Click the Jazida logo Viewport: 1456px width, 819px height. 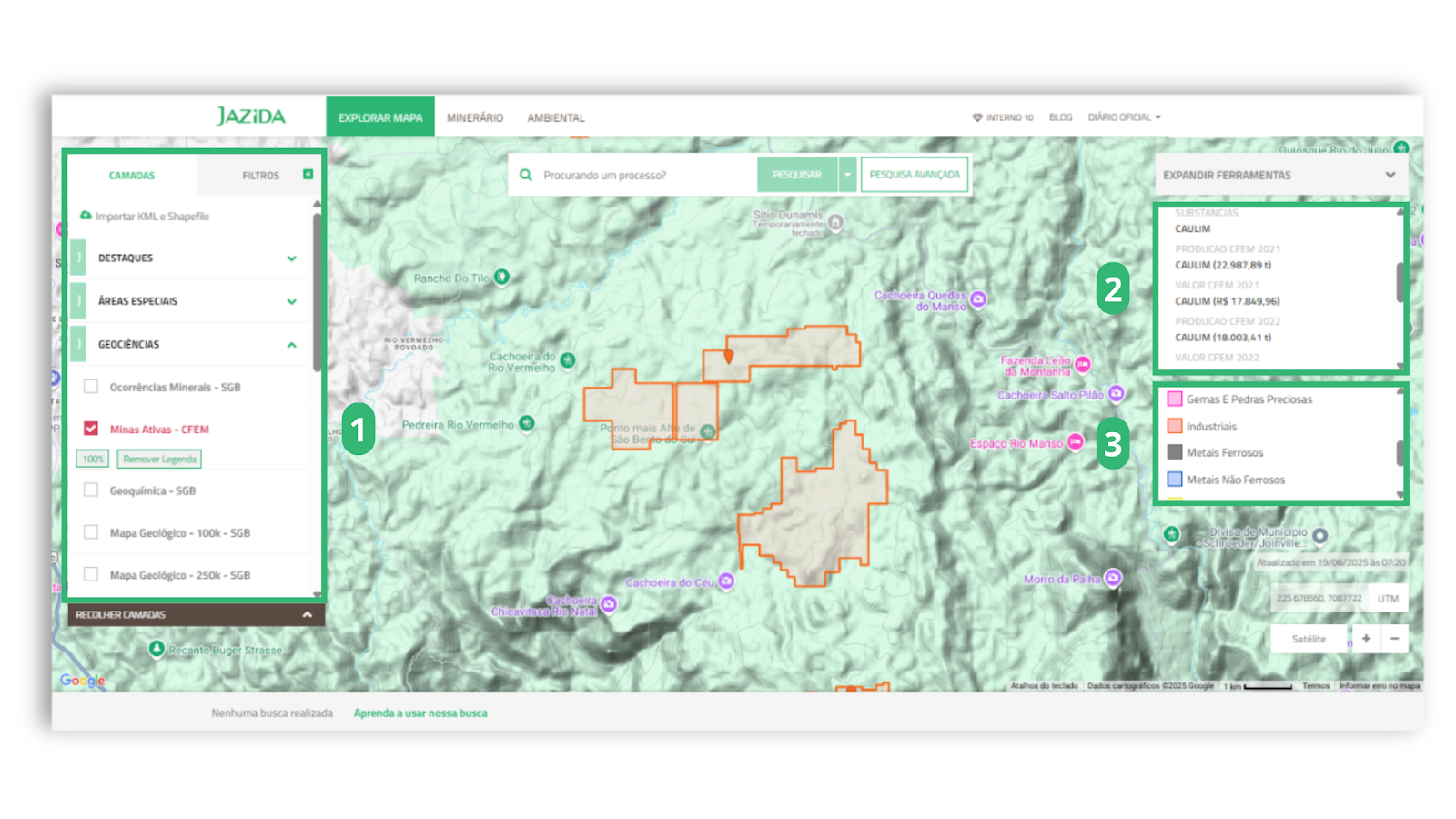250,116
